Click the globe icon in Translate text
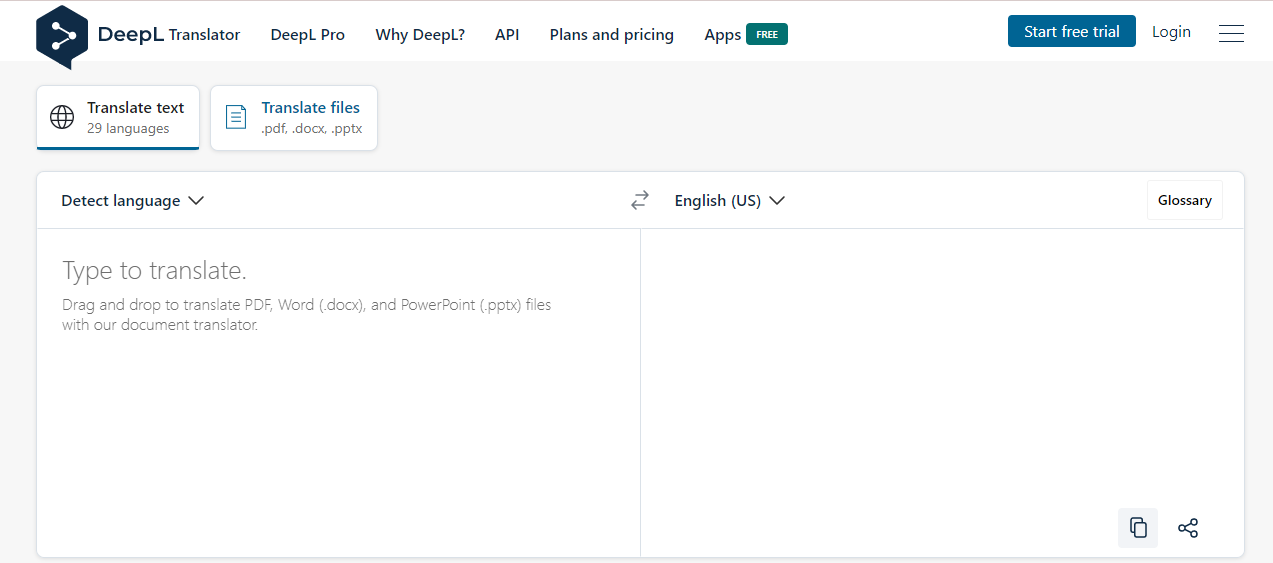The height and width of the screenshot is (563, 1273). [x=62, y=117]
